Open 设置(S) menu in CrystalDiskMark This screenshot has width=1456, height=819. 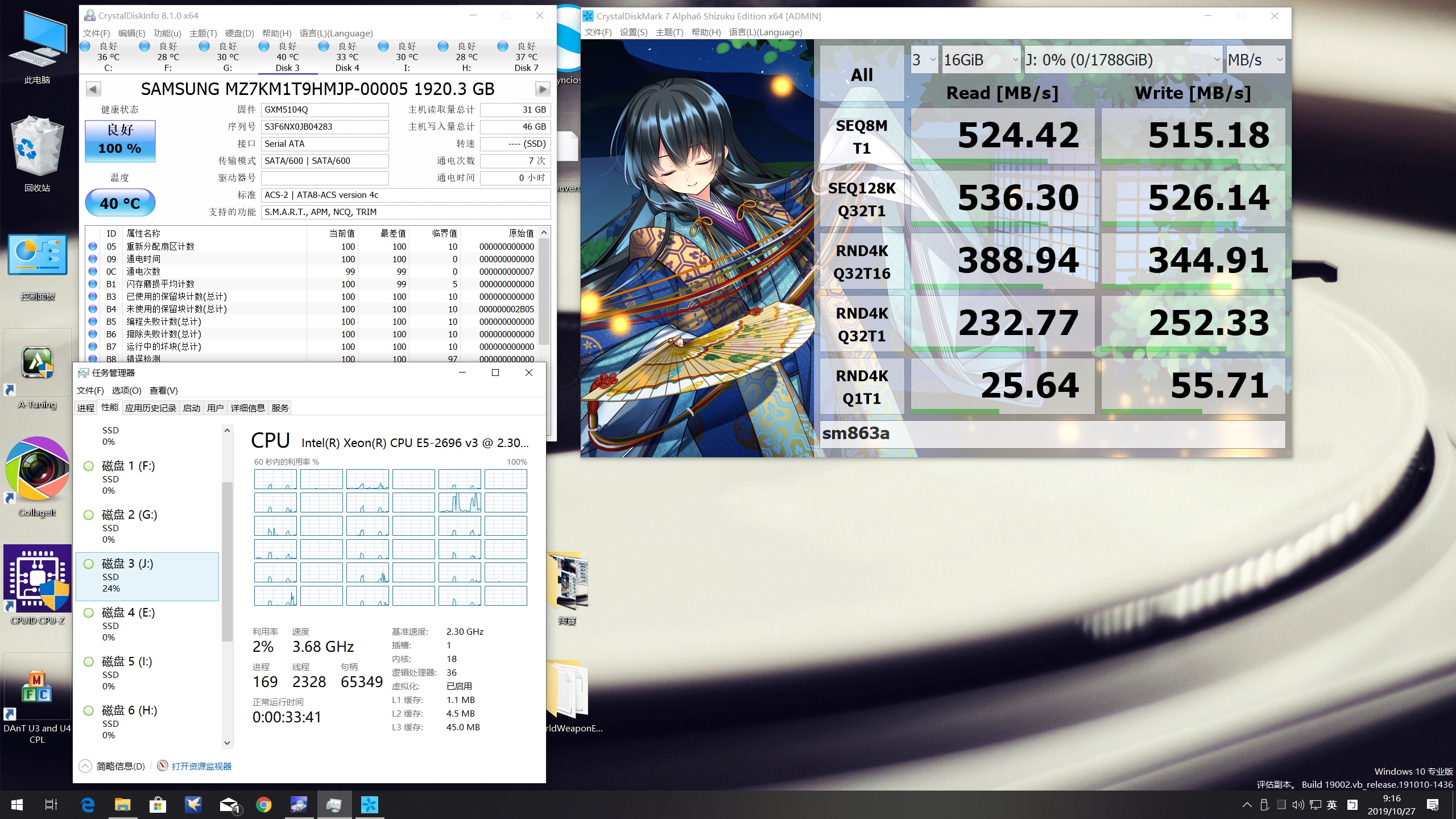[x=634, y=32]
